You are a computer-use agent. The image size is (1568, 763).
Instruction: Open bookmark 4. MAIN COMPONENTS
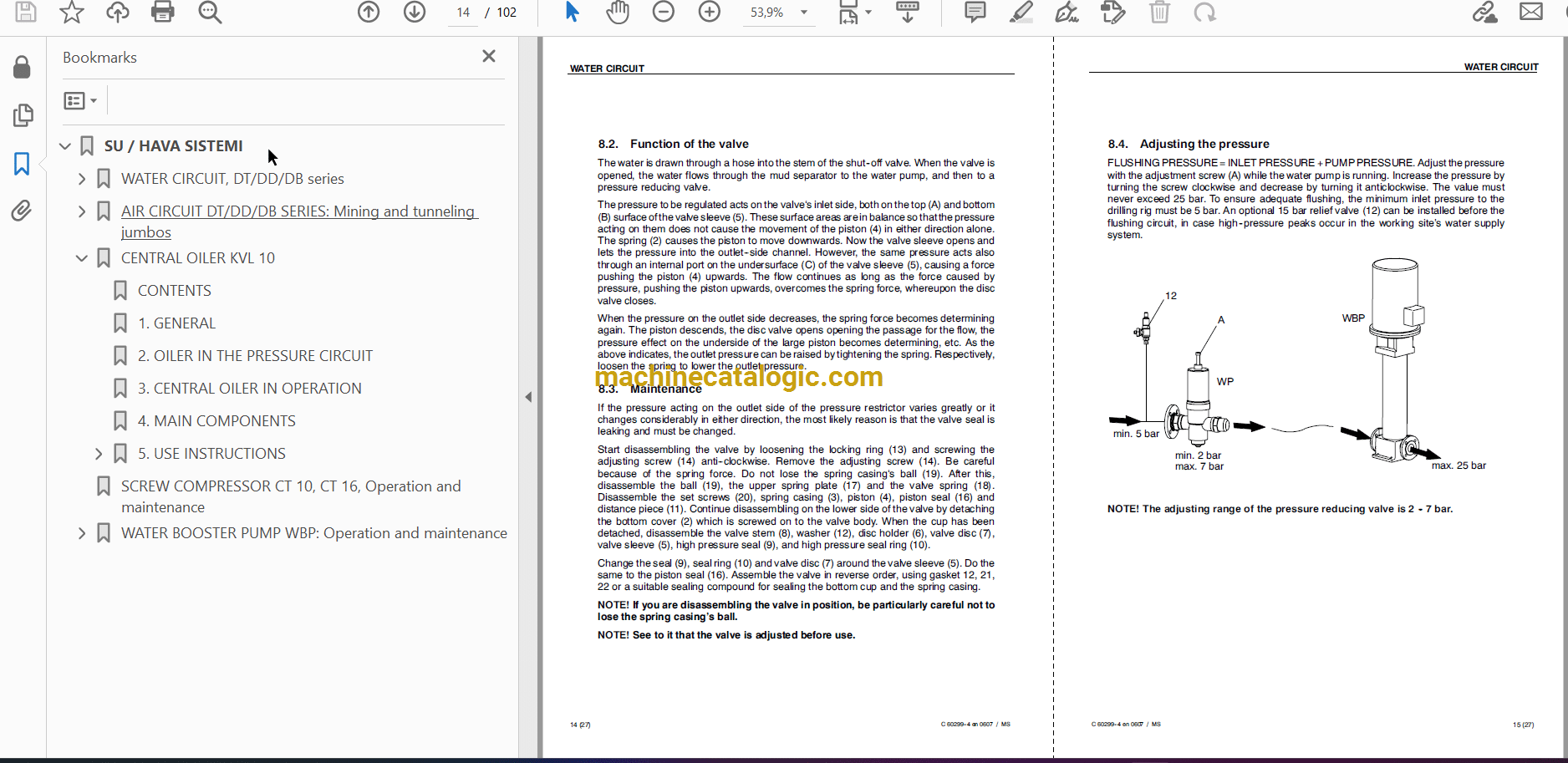coord(216,421)
